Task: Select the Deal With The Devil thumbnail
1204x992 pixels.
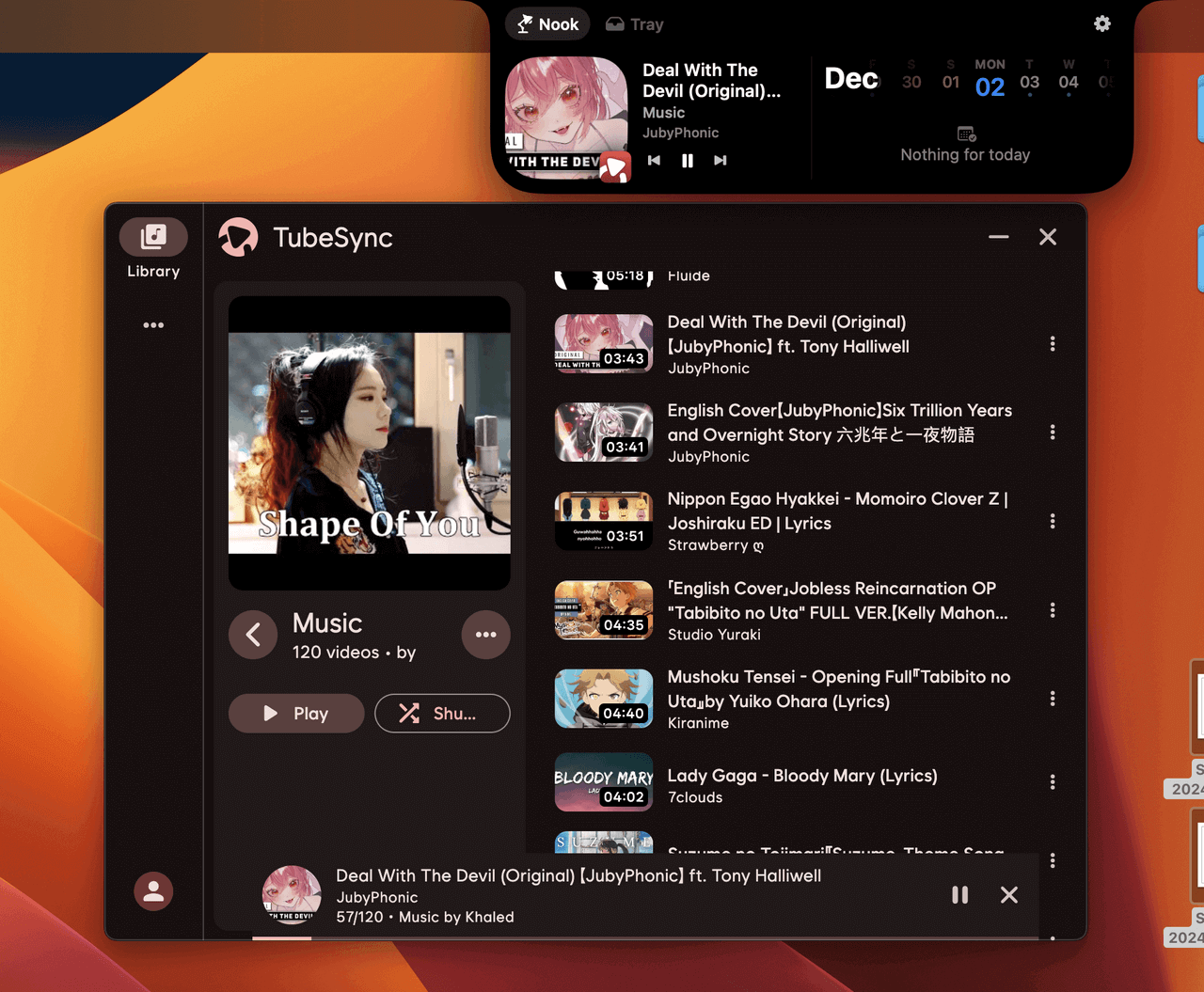Action: click(604, 344)
